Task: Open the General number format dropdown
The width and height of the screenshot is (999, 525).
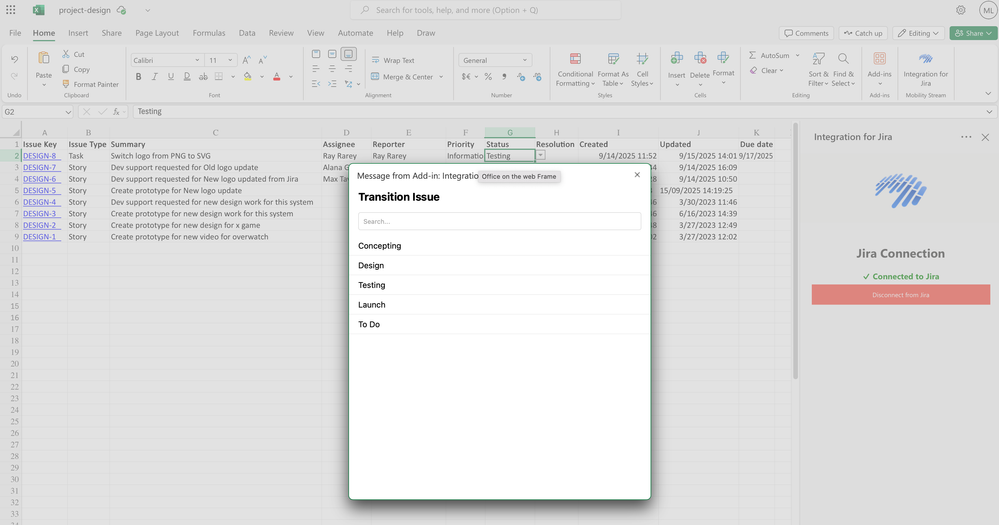Action: point(524,60)
